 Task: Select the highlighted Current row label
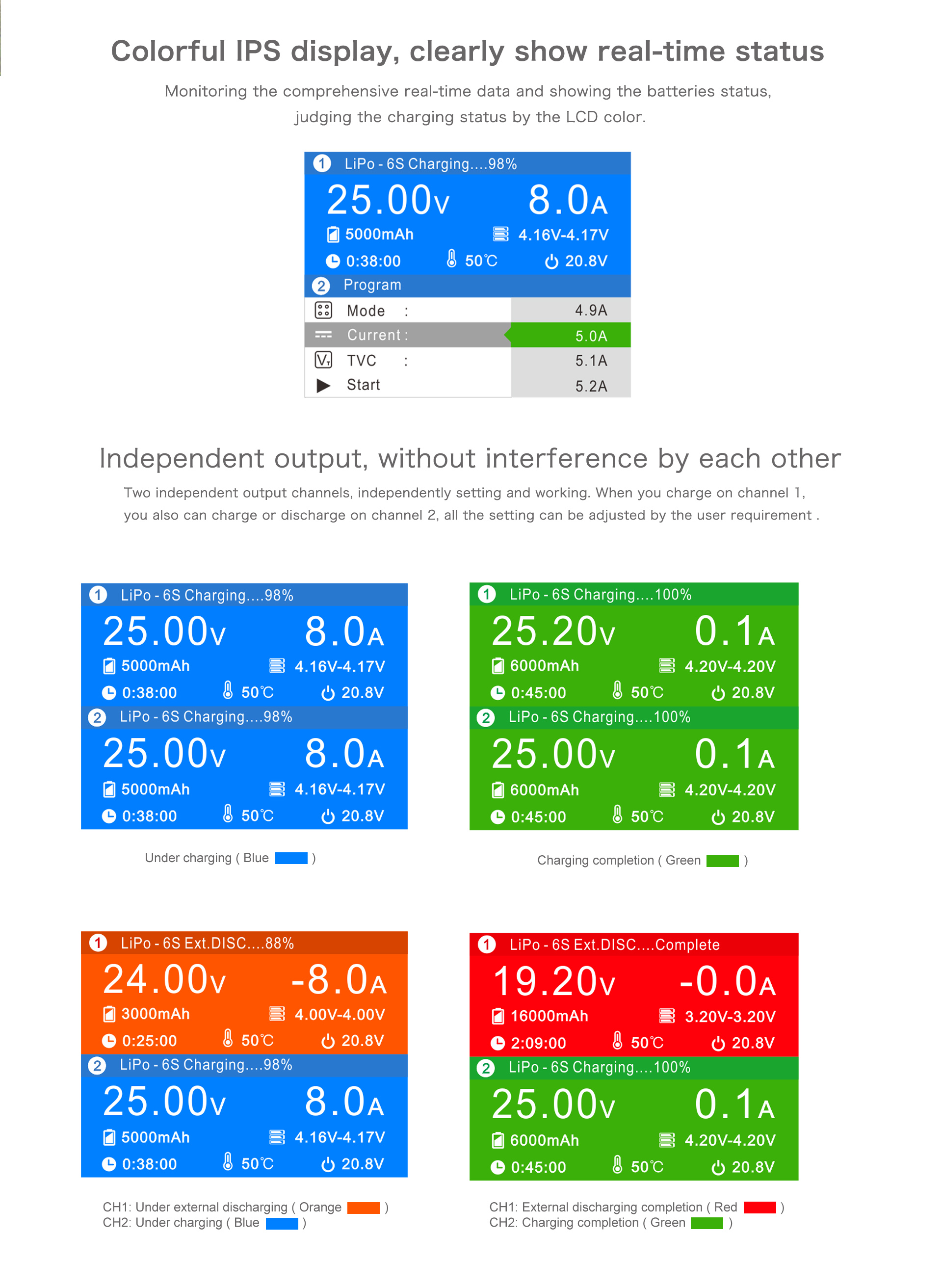(376, 335)
